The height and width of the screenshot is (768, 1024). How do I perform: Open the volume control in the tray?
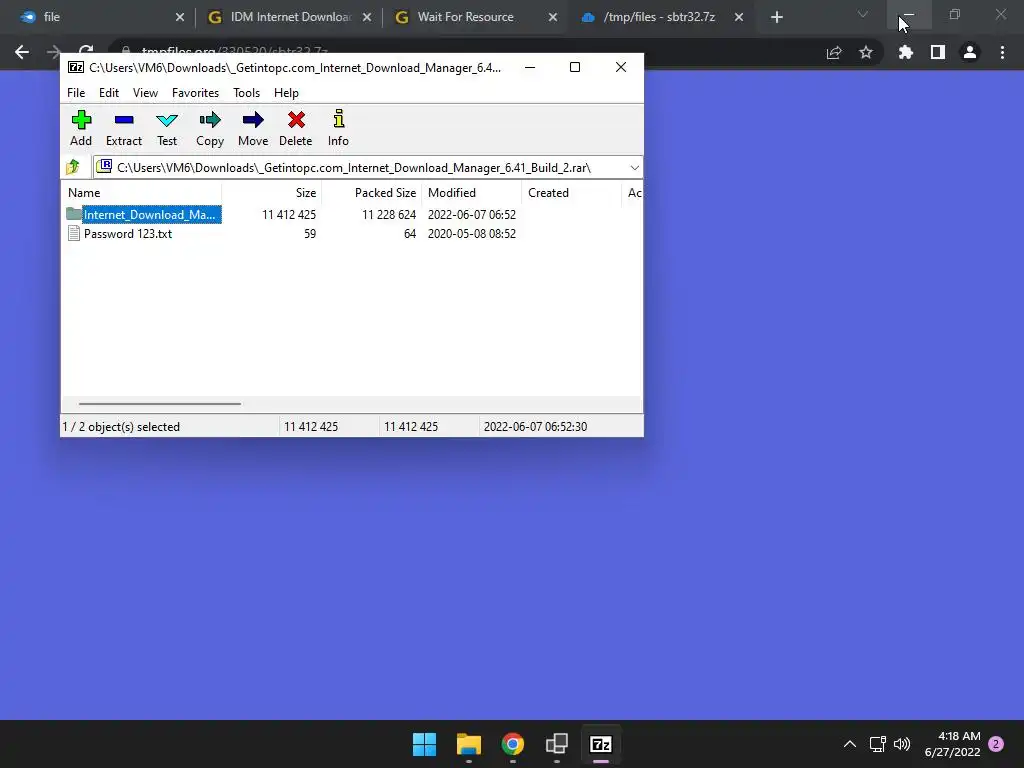tap(902, 744)
